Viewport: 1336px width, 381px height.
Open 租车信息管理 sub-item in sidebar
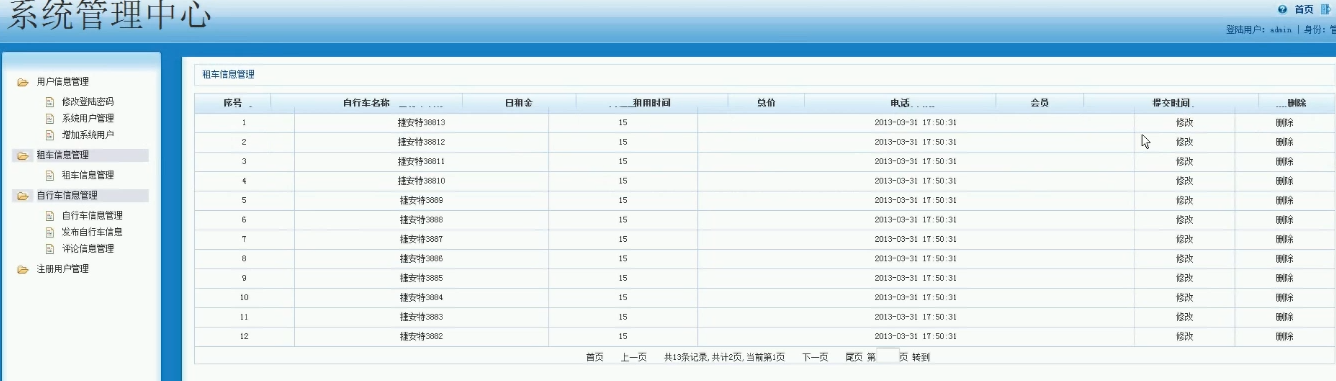click(87, 175)
